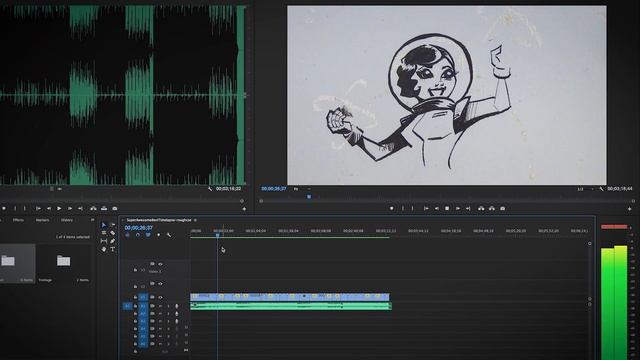Screen dimensions: 640x360
Task: Stop playback in the Program monitor
Action: click(447, 209)
